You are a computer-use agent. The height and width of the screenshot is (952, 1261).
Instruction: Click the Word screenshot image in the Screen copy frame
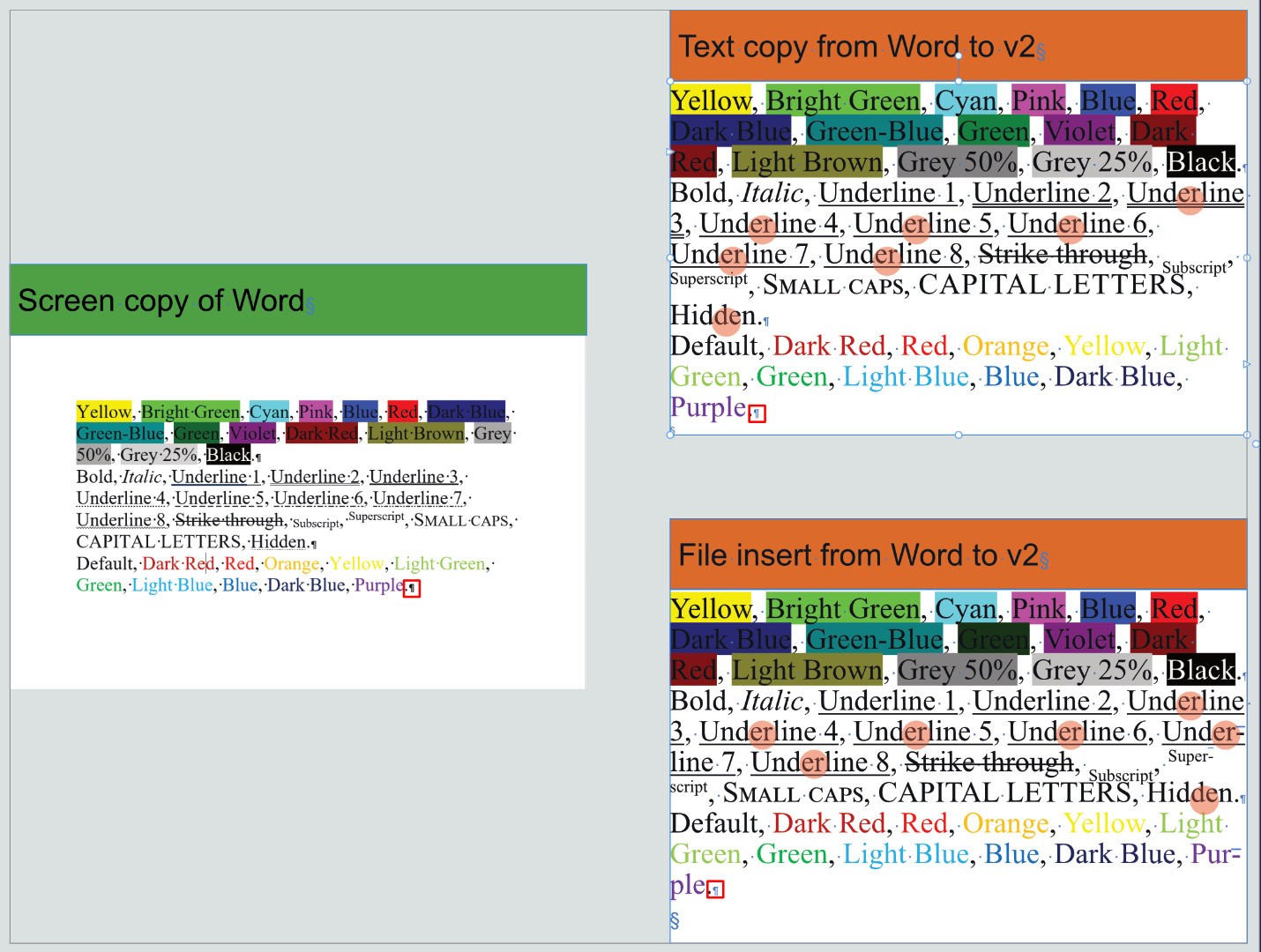[298, 512]
